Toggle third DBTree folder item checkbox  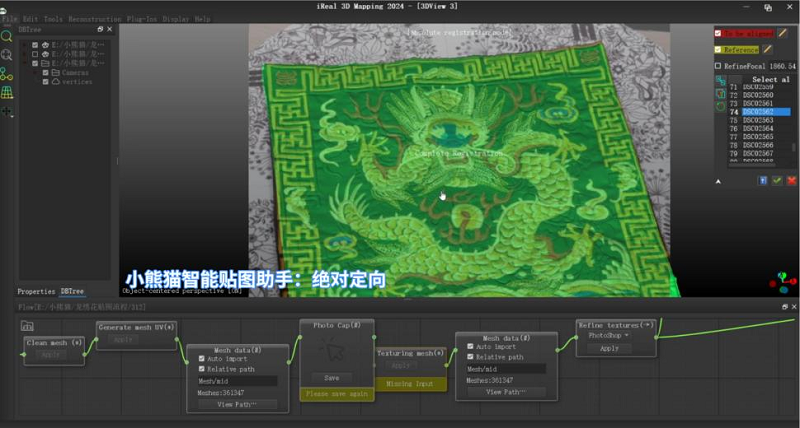35,63
